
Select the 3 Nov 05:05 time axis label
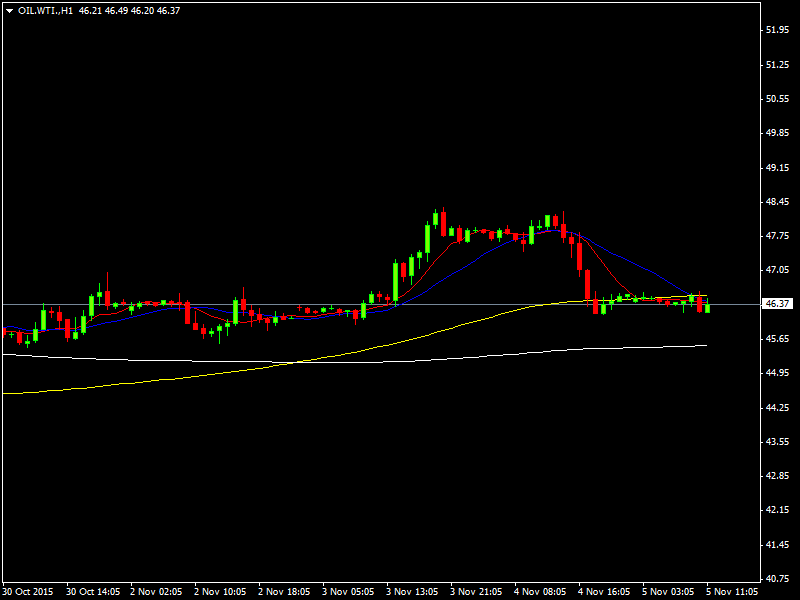point(348,592)
